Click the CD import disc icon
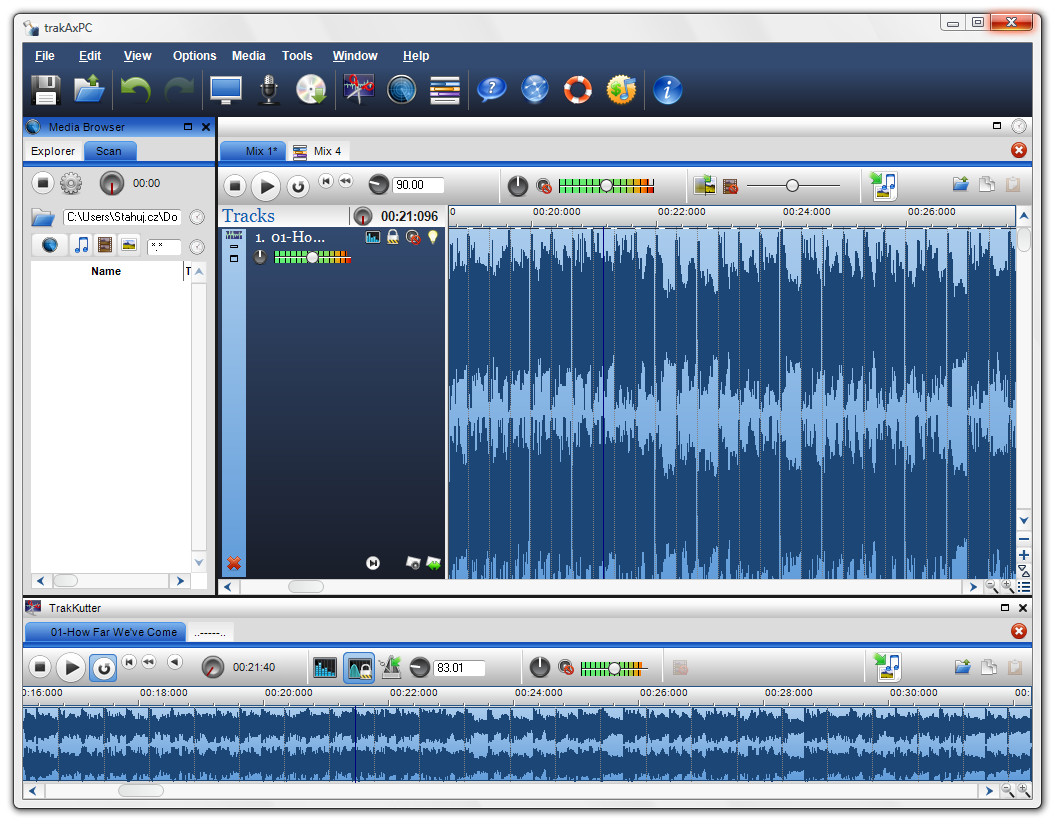The height and width of the screenshot is (830, 1057). (311, 89)
